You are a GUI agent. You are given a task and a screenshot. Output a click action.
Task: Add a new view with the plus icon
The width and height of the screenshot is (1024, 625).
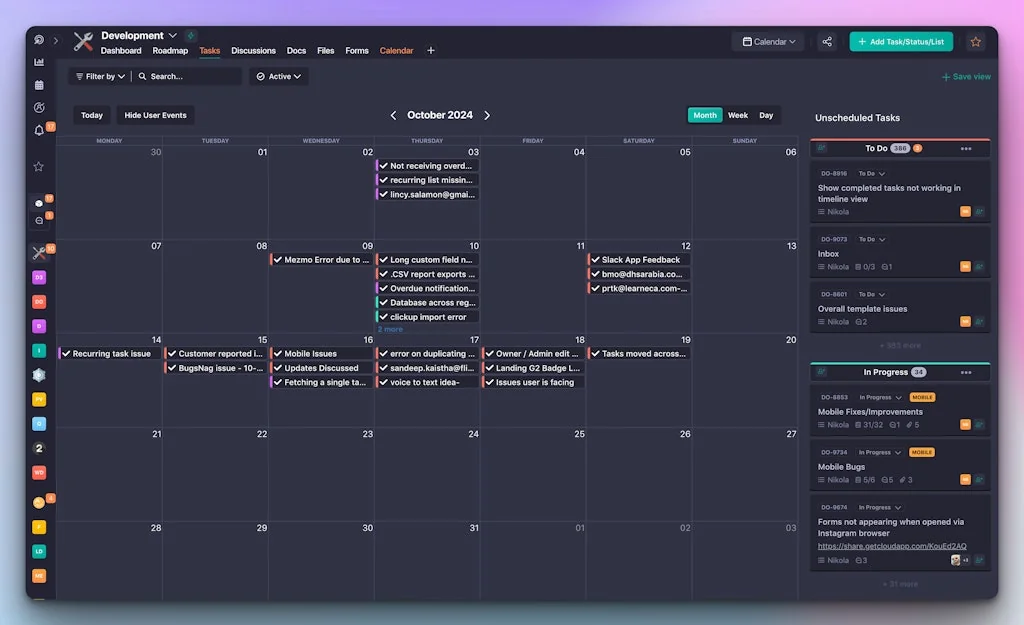431,50
